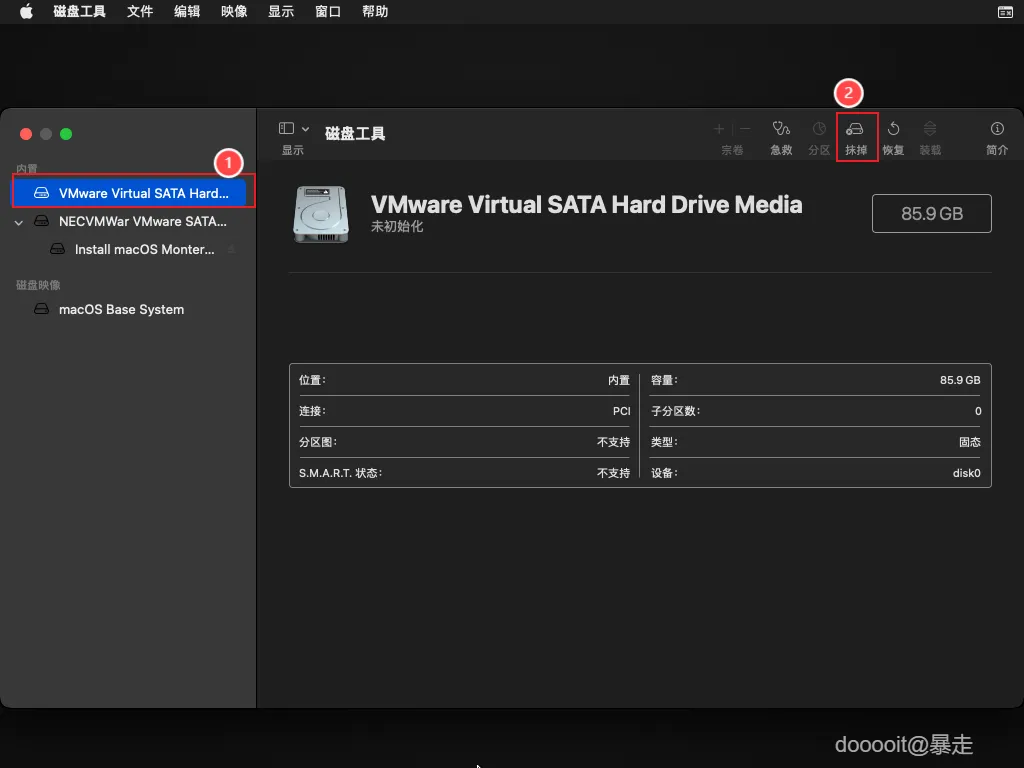The width and height of the screenshot is (1024, 768).
Task: Open the Info (简介) toolbar icon
Action: pos(997,129)
